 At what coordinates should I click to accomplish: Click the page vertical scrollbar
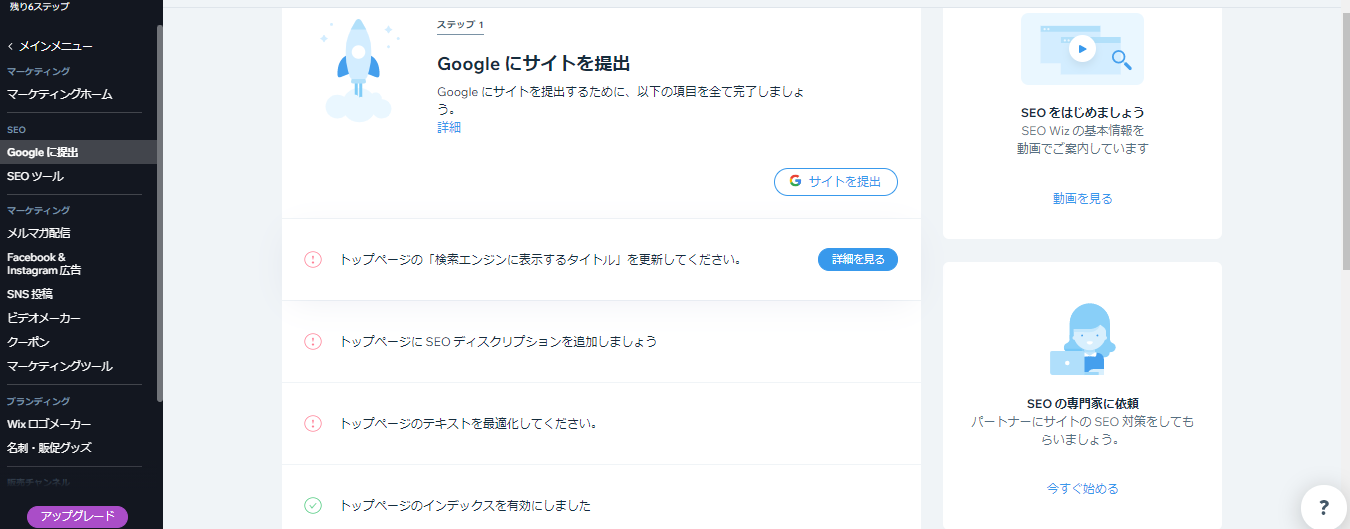pos(1344,140)
